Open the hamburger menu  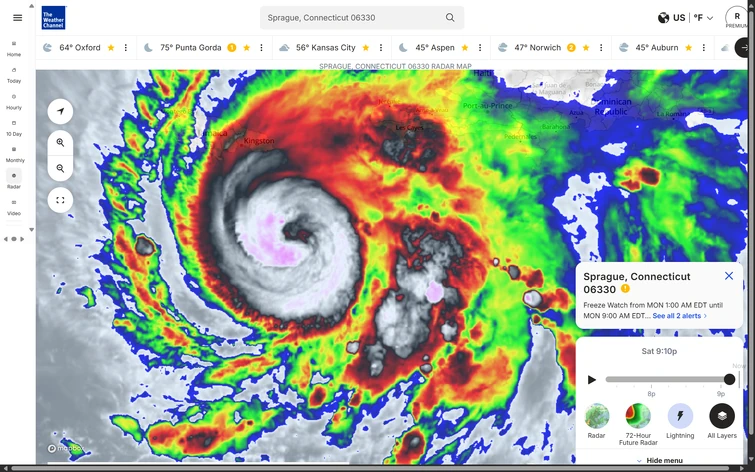17,18
